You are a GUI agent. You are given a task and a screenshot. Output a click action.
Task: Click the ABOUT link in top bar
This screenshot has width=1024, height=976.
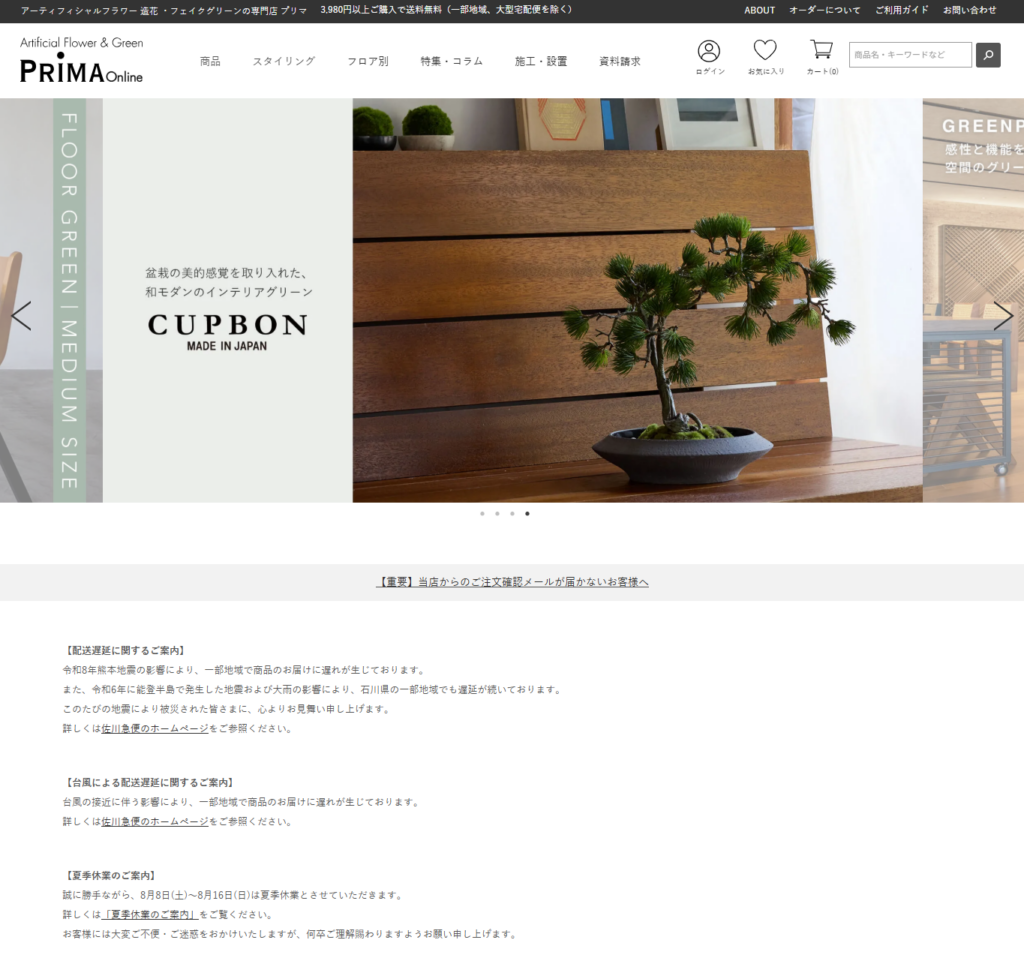(x=760, y=10)
